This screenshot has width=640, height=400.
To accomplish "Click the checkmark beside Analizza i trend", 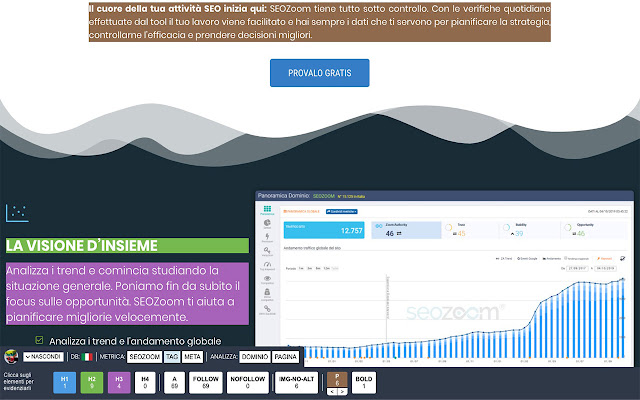I will click(39, 340).
